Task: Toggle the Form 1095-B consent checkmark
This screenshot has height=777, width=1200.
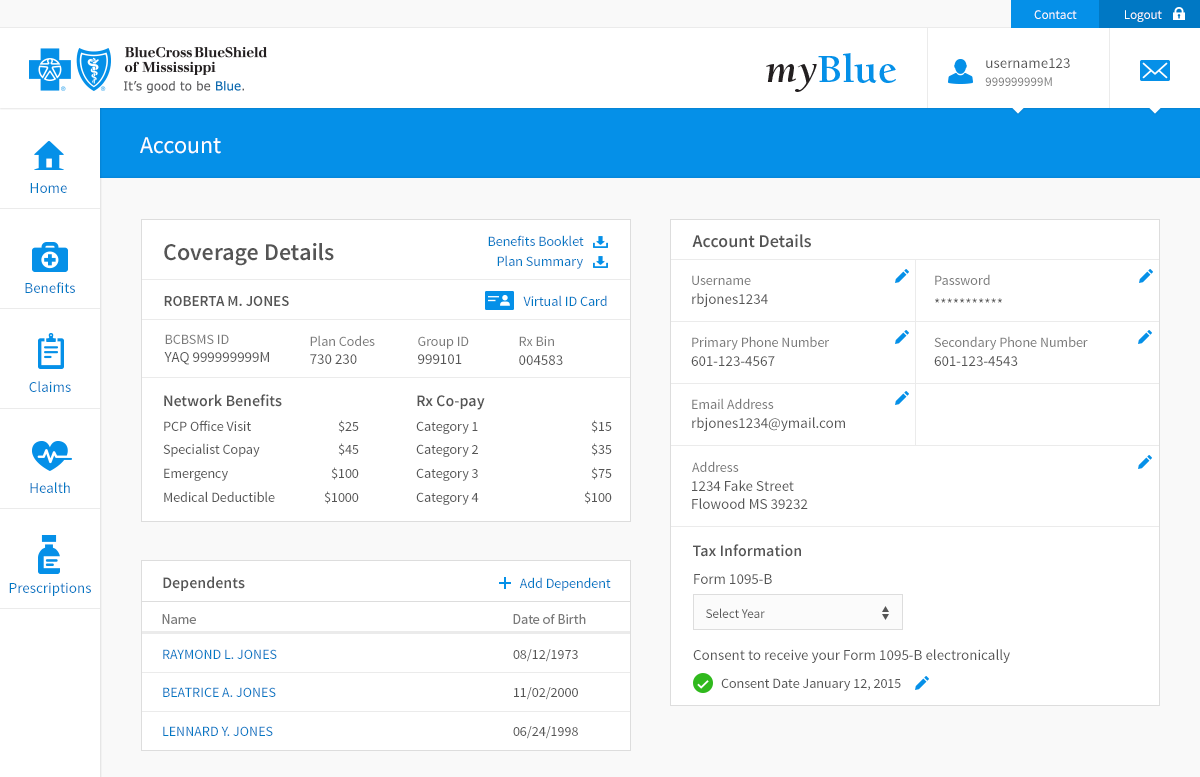Action: coord(703,683)
